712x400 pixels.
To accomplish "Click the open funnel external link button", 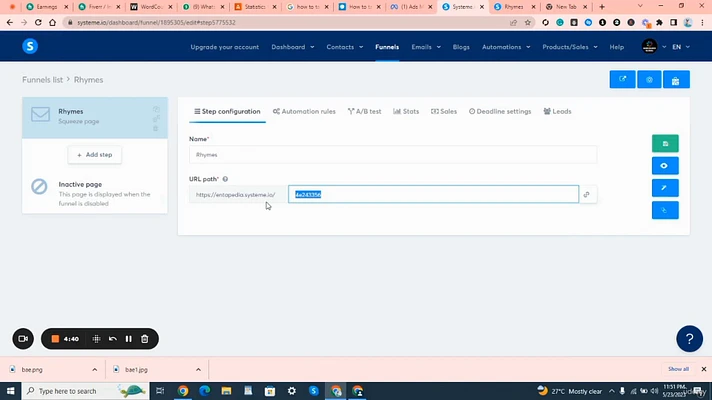I will point(622,80).
